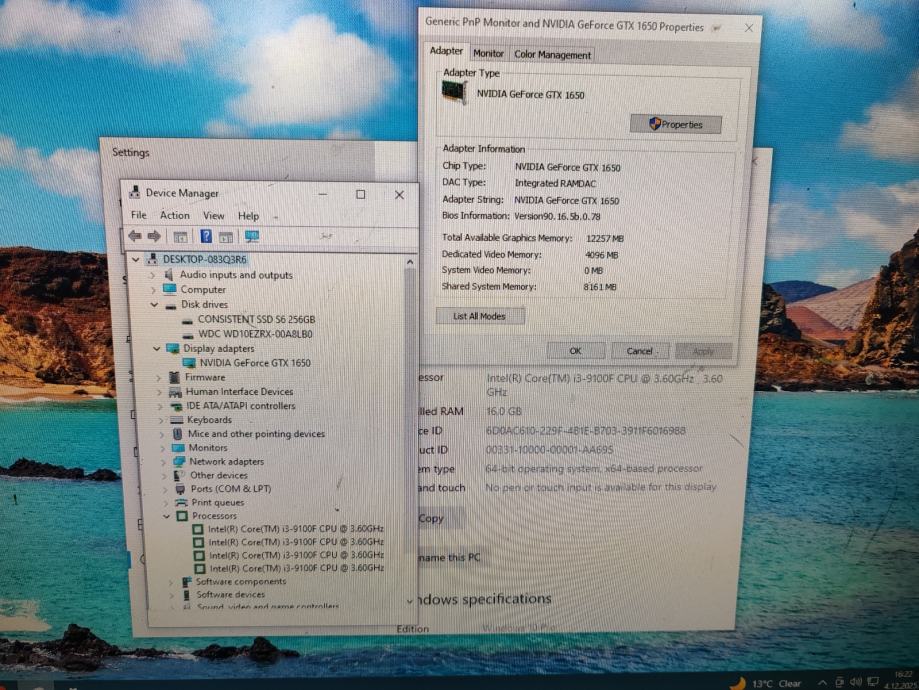The height and width of the screenshot is (690, 919).
Task: Click the Shared System Memory value 8161 MB
Action: coord(600,287)
